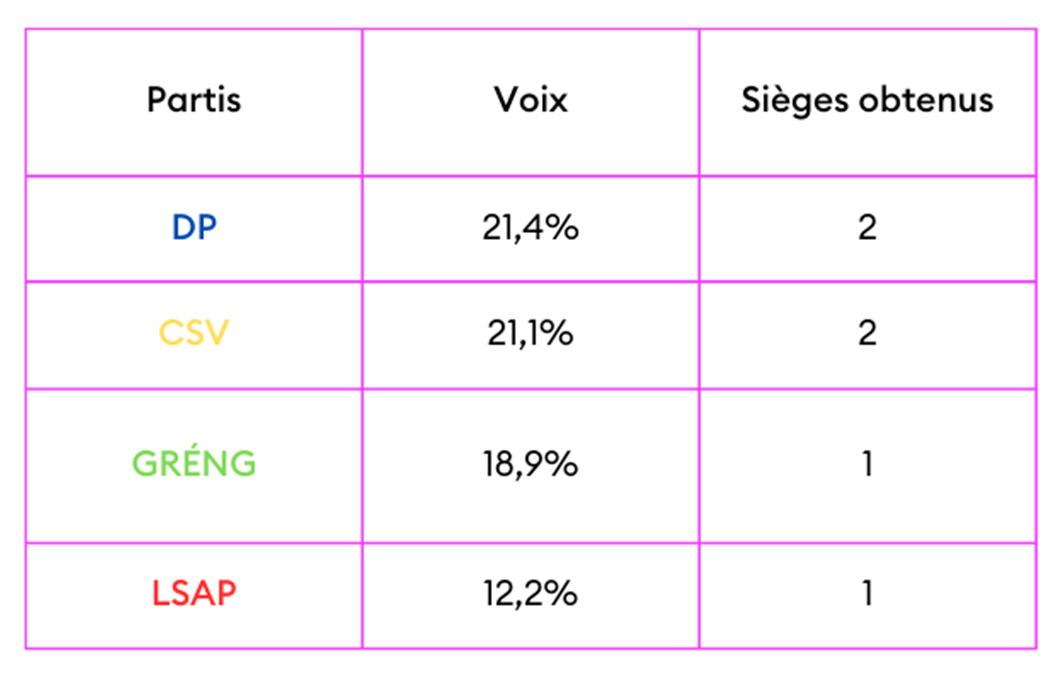Click the percent sign in 18,9%

pos(564,464)
